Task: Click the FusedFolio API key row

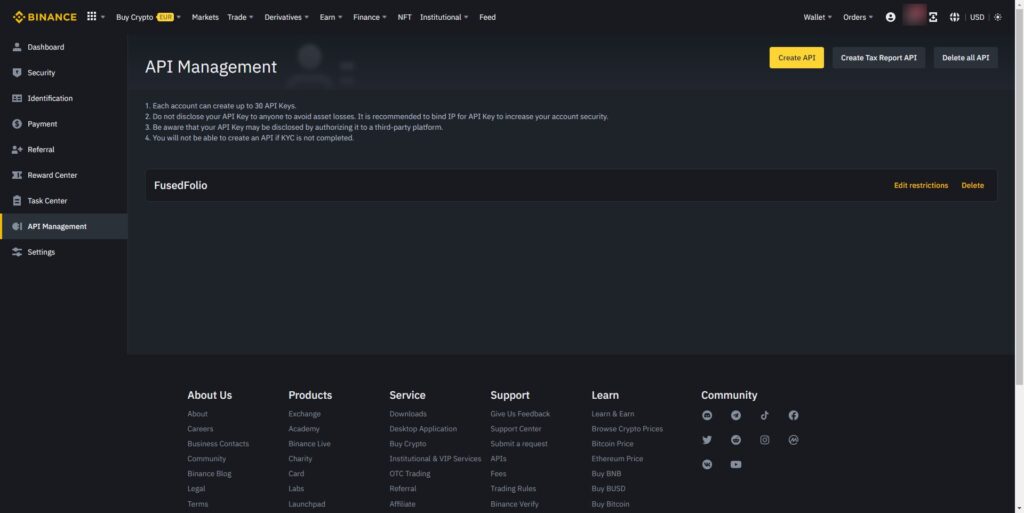Action: pyautogui.click(x=571, y=185)
